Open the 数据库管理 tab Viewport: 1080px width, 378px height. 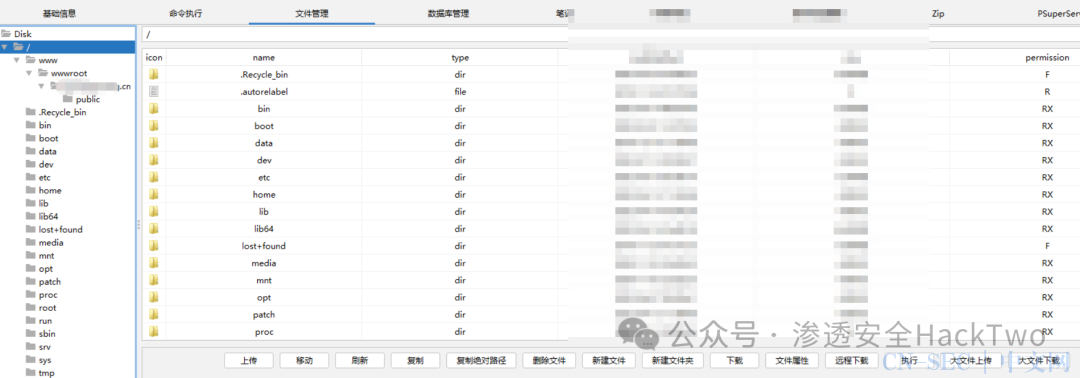448,13
